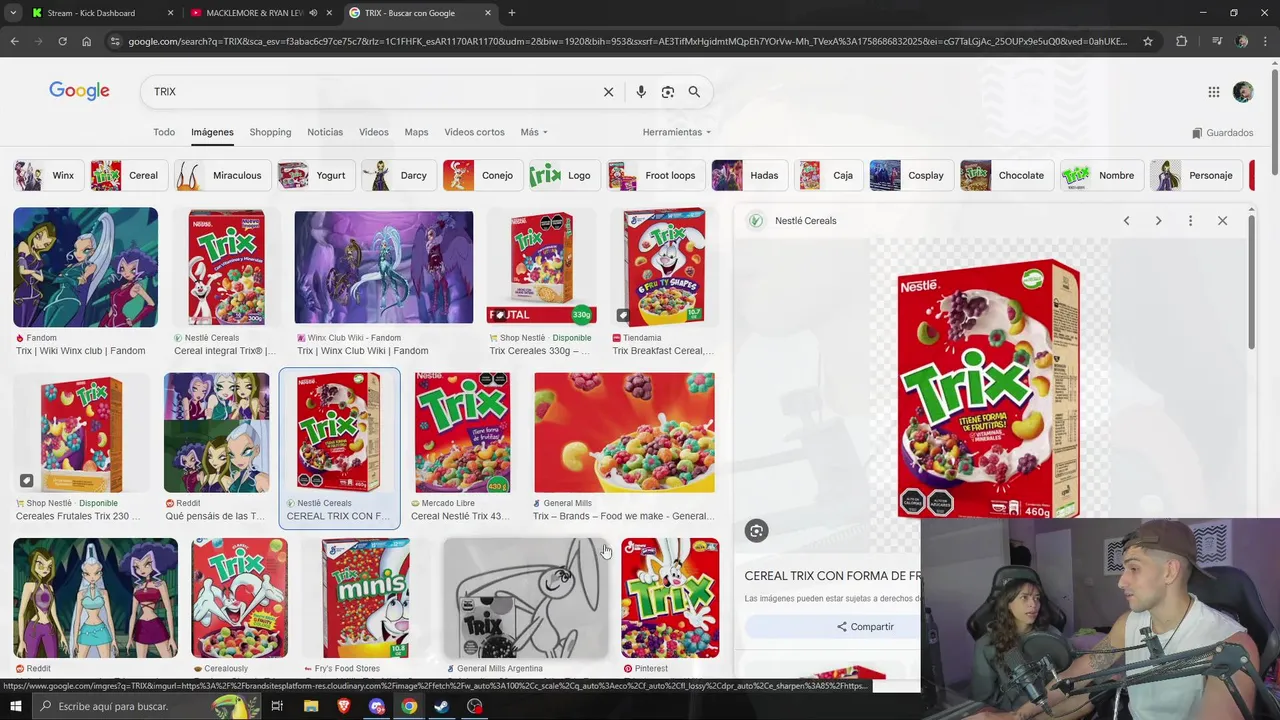
Task: Open Steam from the taskbar
Action: pyautogui.click(x=441, y=706)
